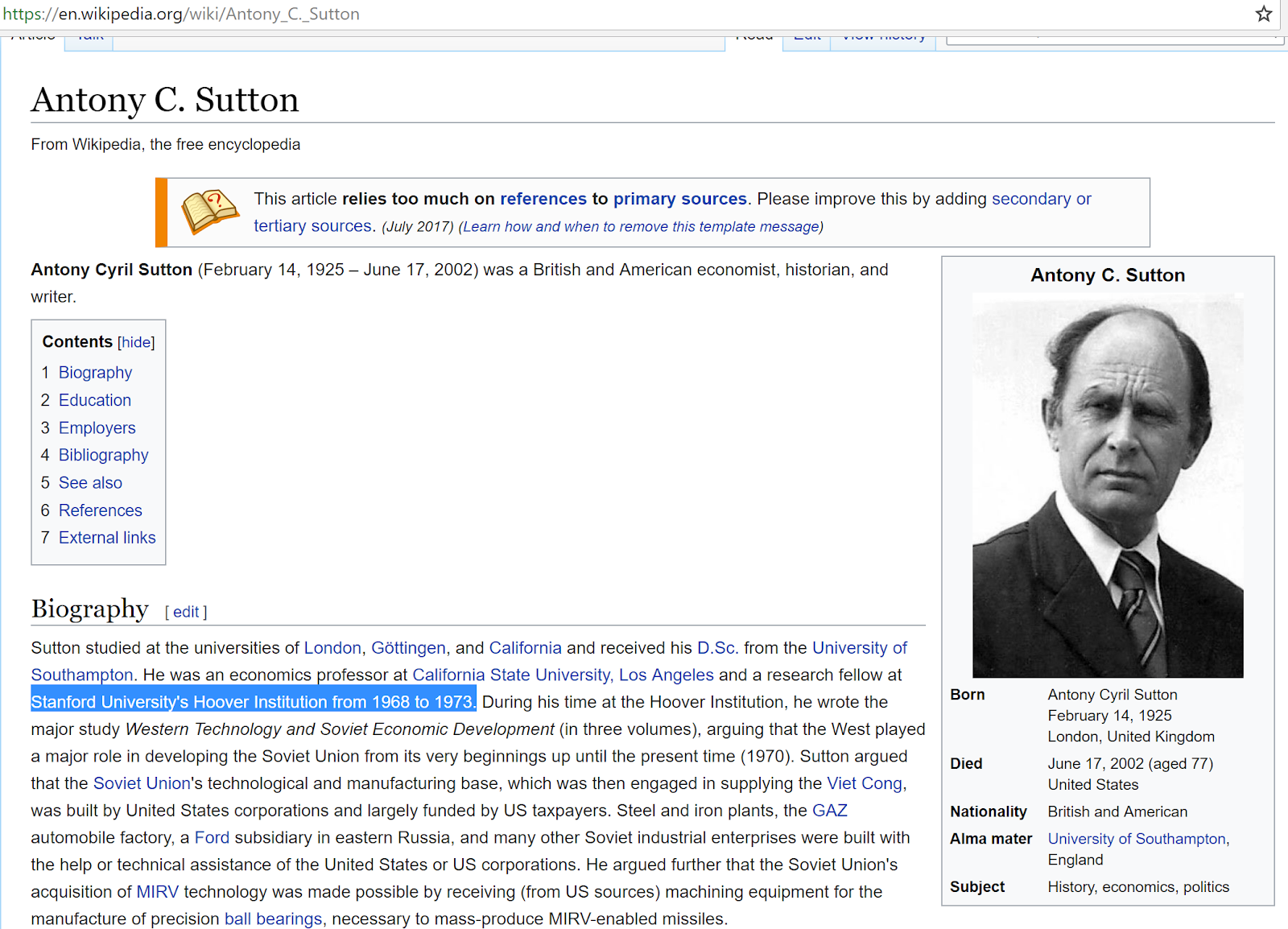Open the Soviet Union link

pyautogui.click(x=142, y=783)
